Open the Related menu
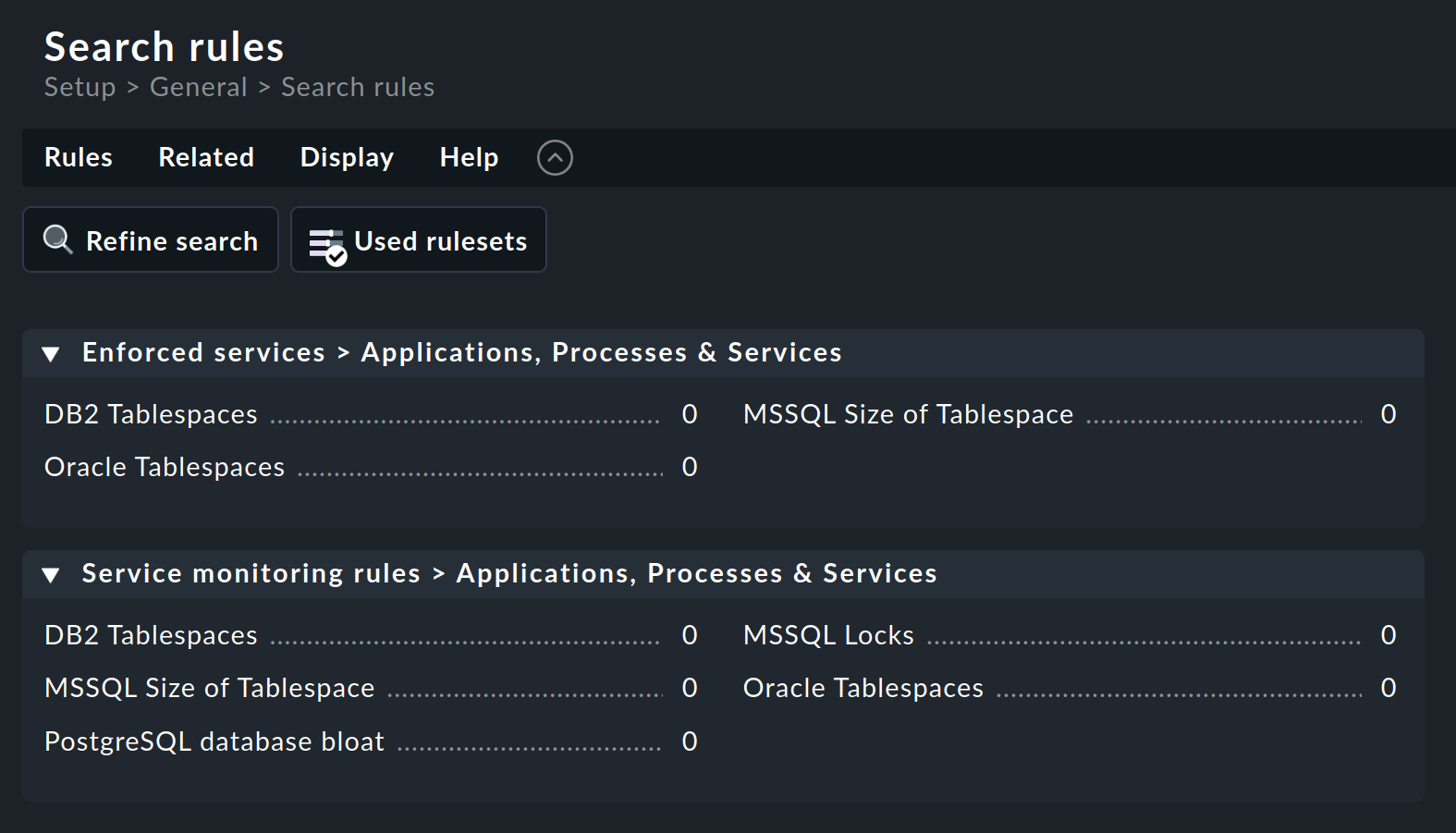This screenshot has width=1456, height=833. pos(206,158)
